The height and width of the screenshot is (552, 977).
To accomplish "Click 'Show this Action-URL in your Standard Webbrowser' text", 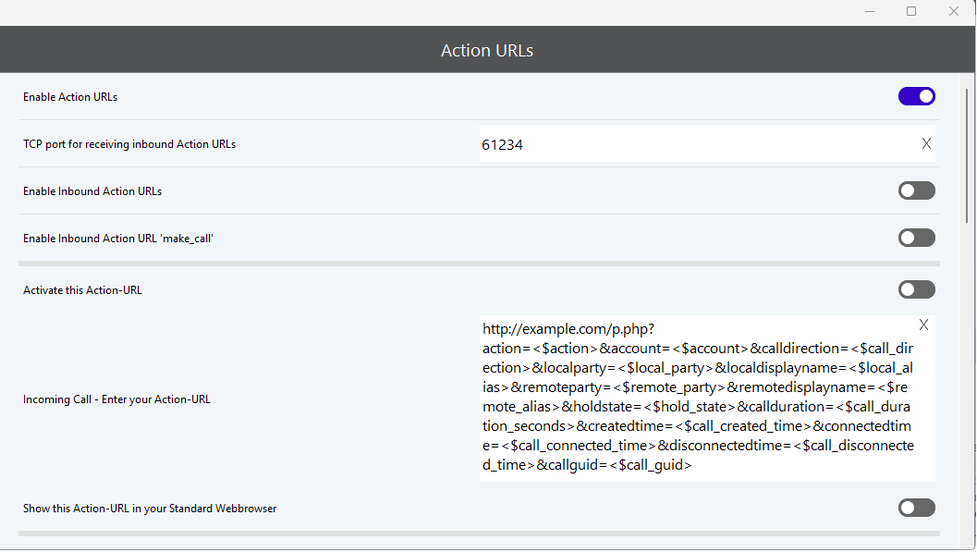I will tap(150, 508).
